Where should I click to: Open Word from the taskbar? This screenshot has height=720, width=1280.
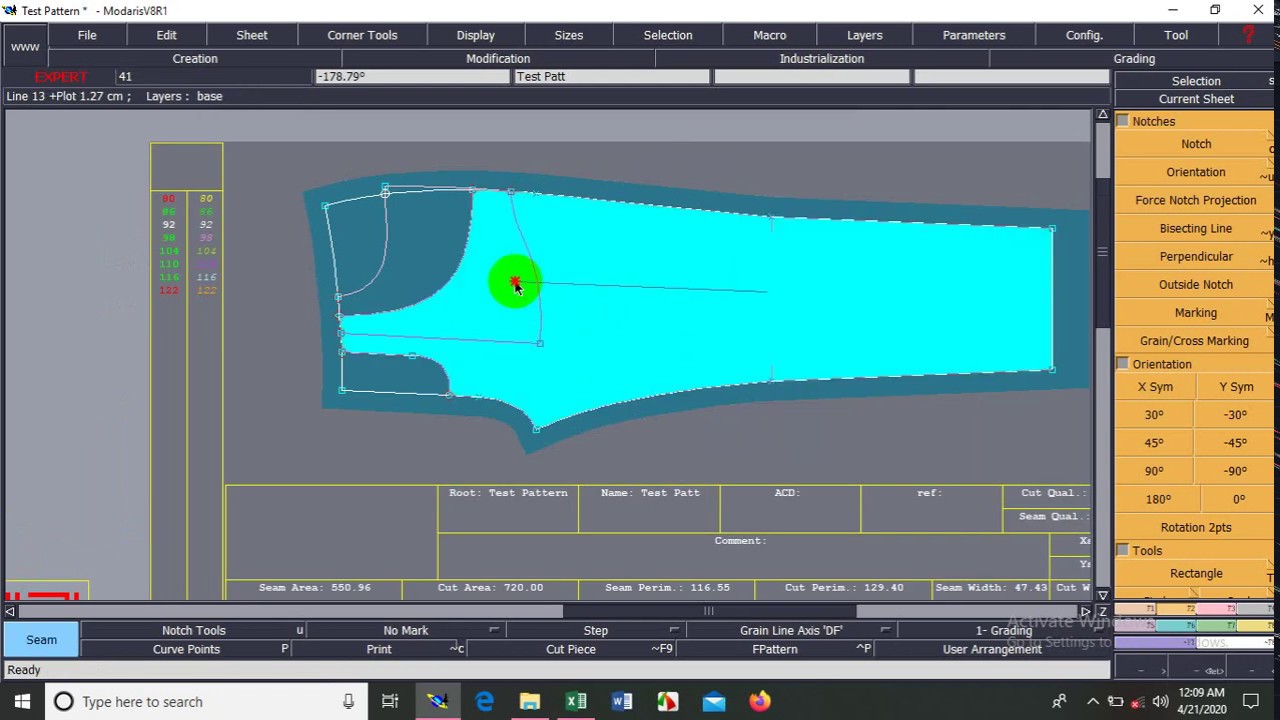pyautogui.click(x=622, y=702)
